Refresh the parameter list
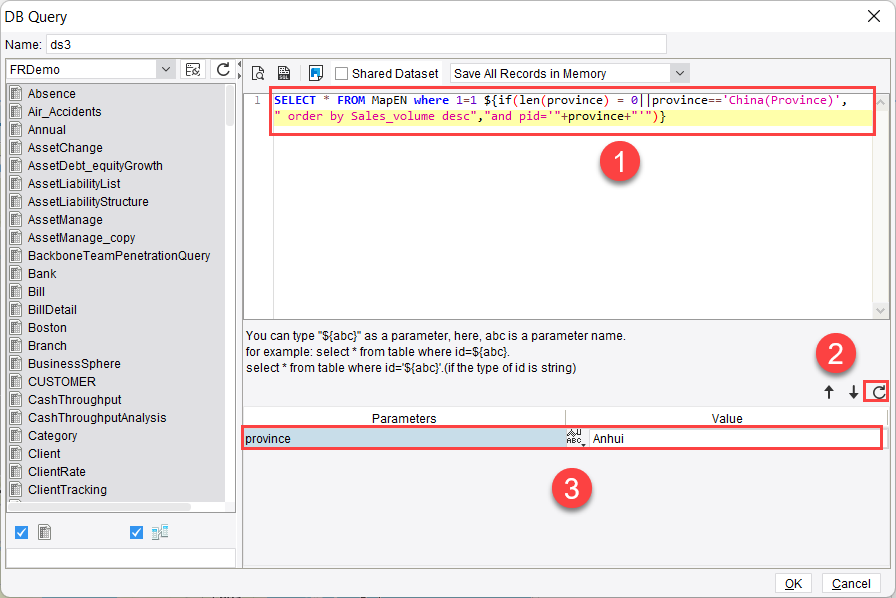The image size is (896, 598). pos(875,391)
